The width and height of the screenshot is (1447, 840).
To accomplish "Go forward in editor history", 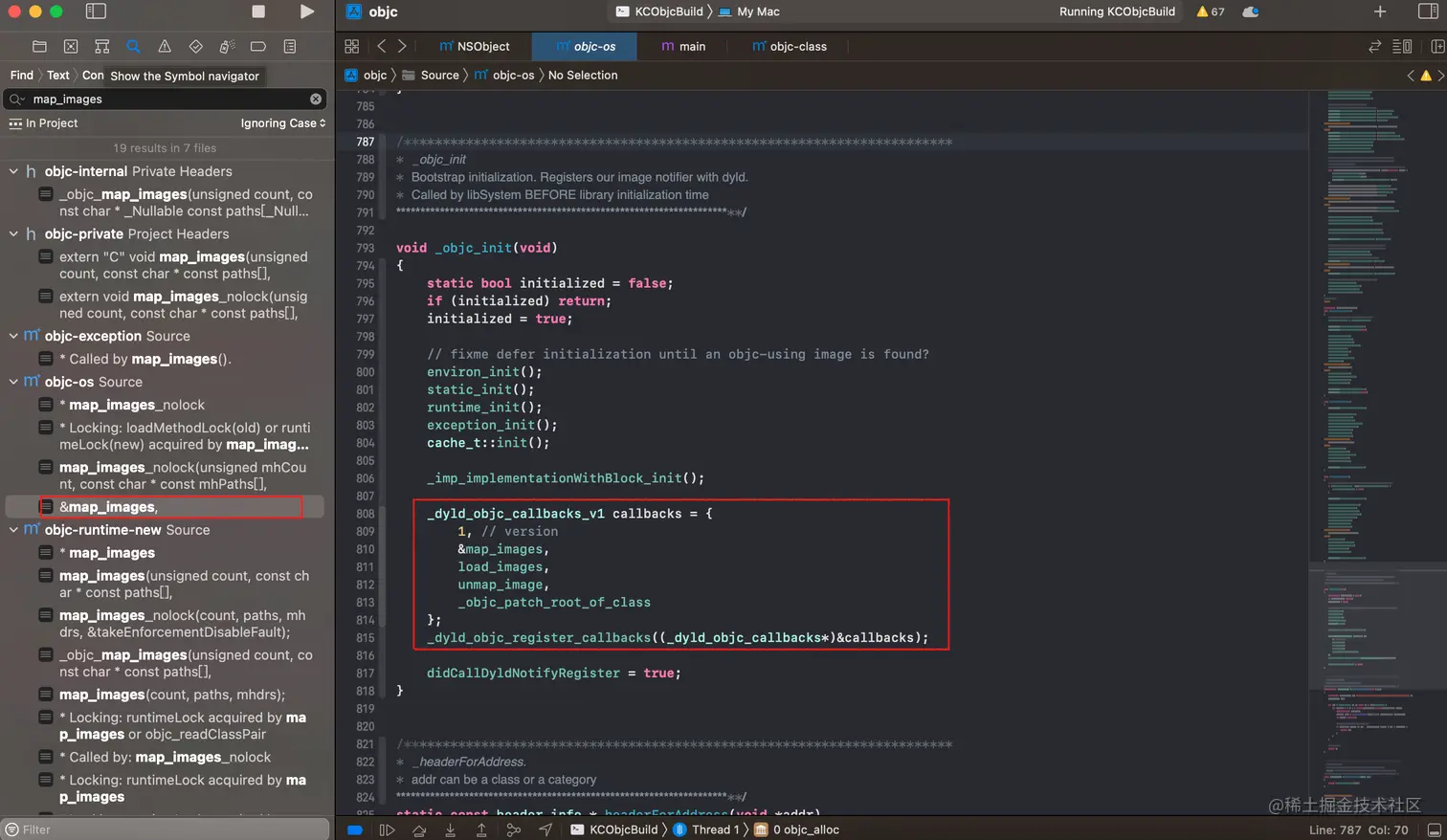I will 402,46.
